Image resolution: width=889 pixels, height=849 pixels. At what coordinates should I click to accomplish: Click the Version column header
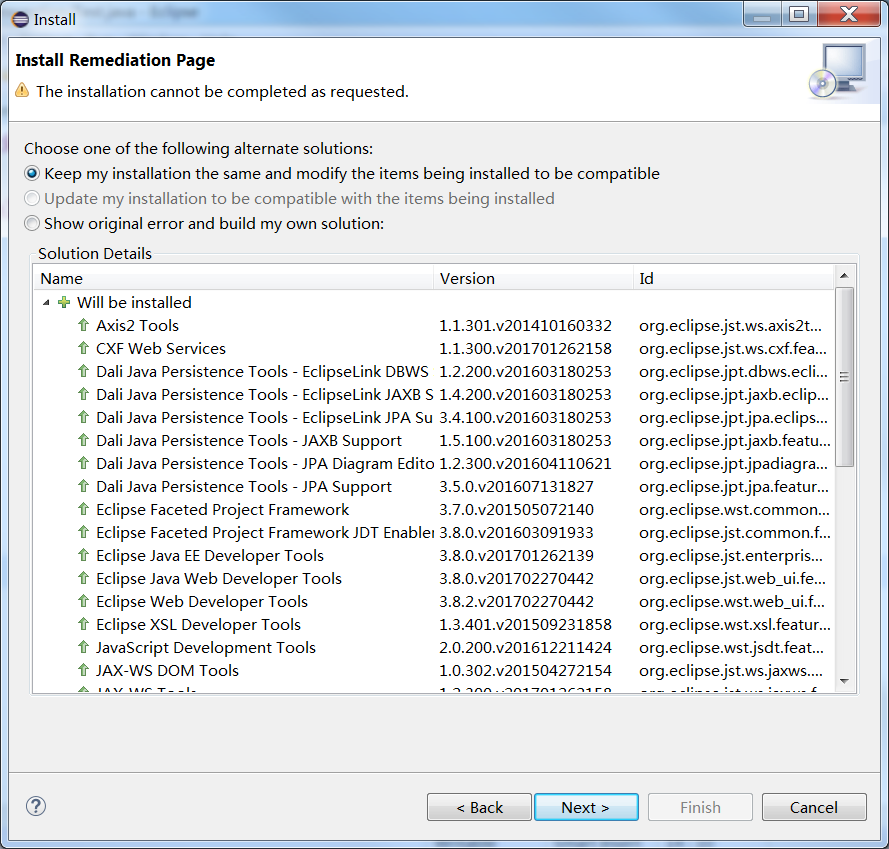tap(534, 278)
